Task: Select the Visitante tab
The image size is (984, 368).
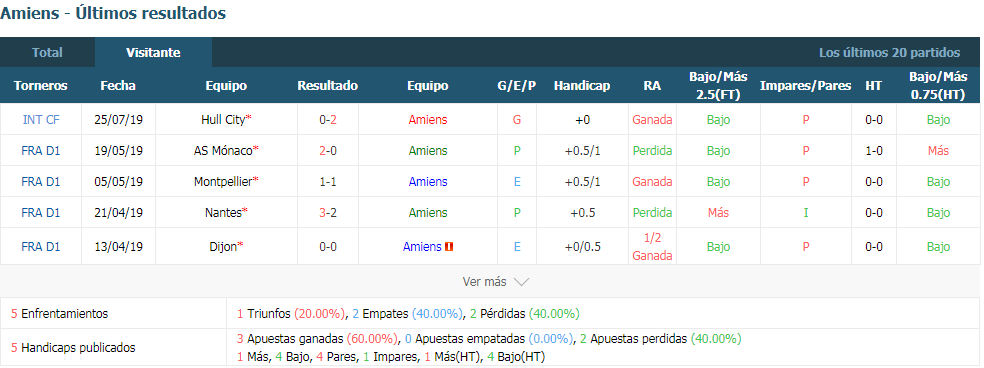Action: click(x=153, y=53)
